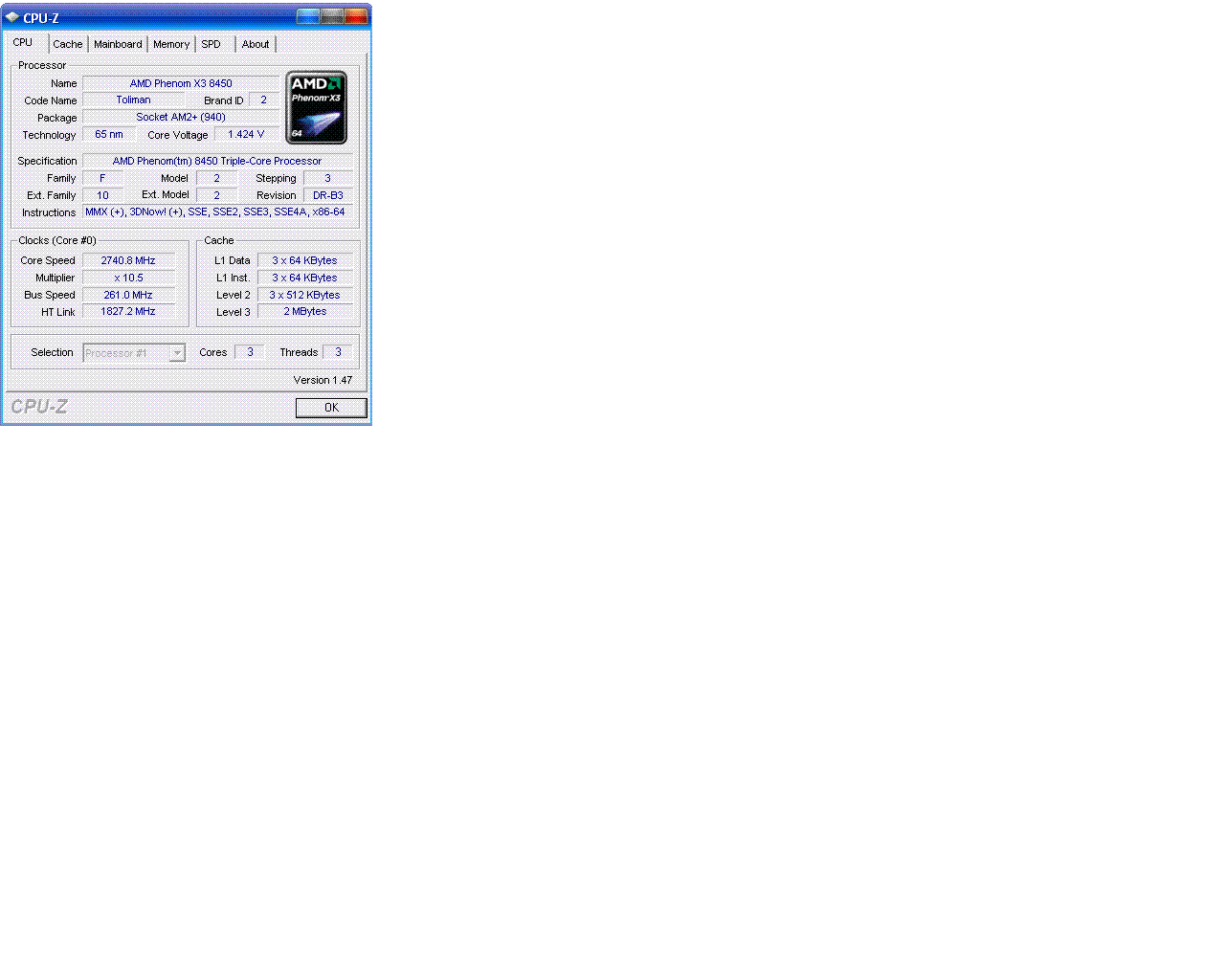Click the OK button

click(x=331, y=408)
